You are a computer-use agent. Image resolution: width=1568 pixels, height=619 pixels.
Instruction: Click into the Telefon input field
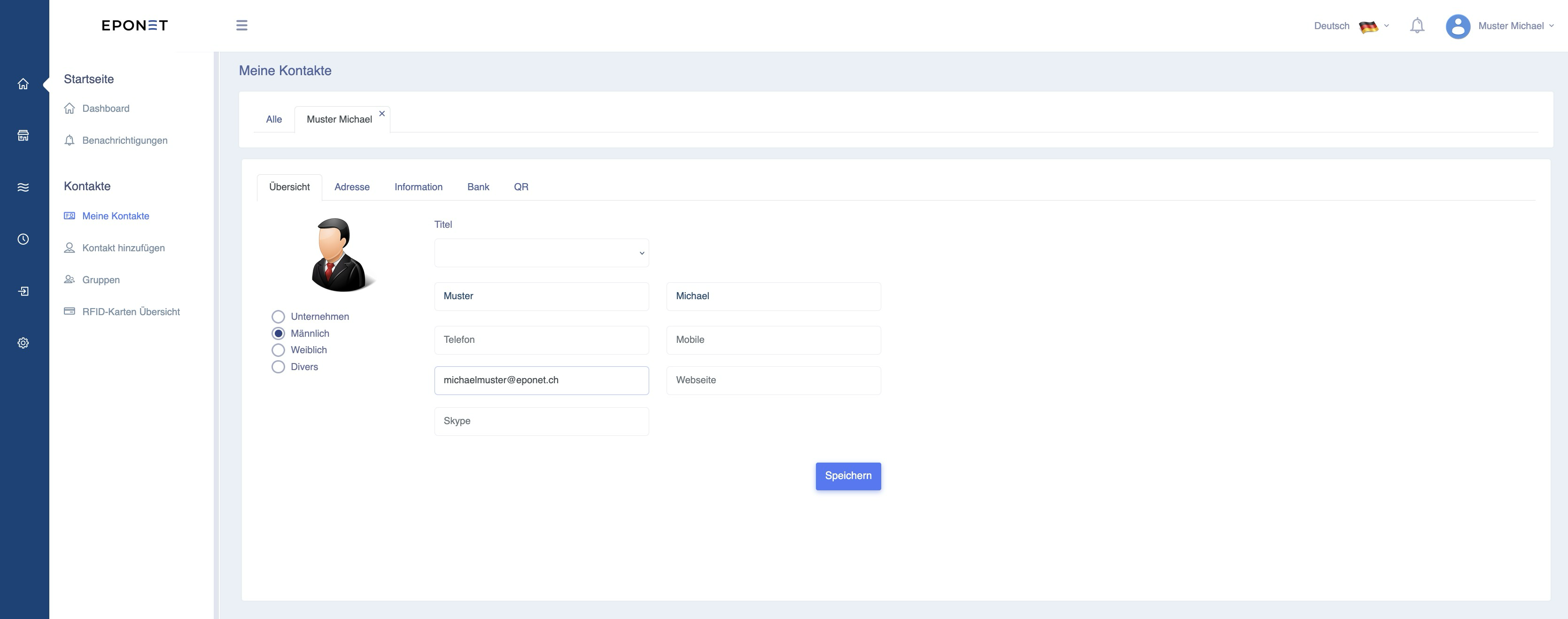click(542, 340)
